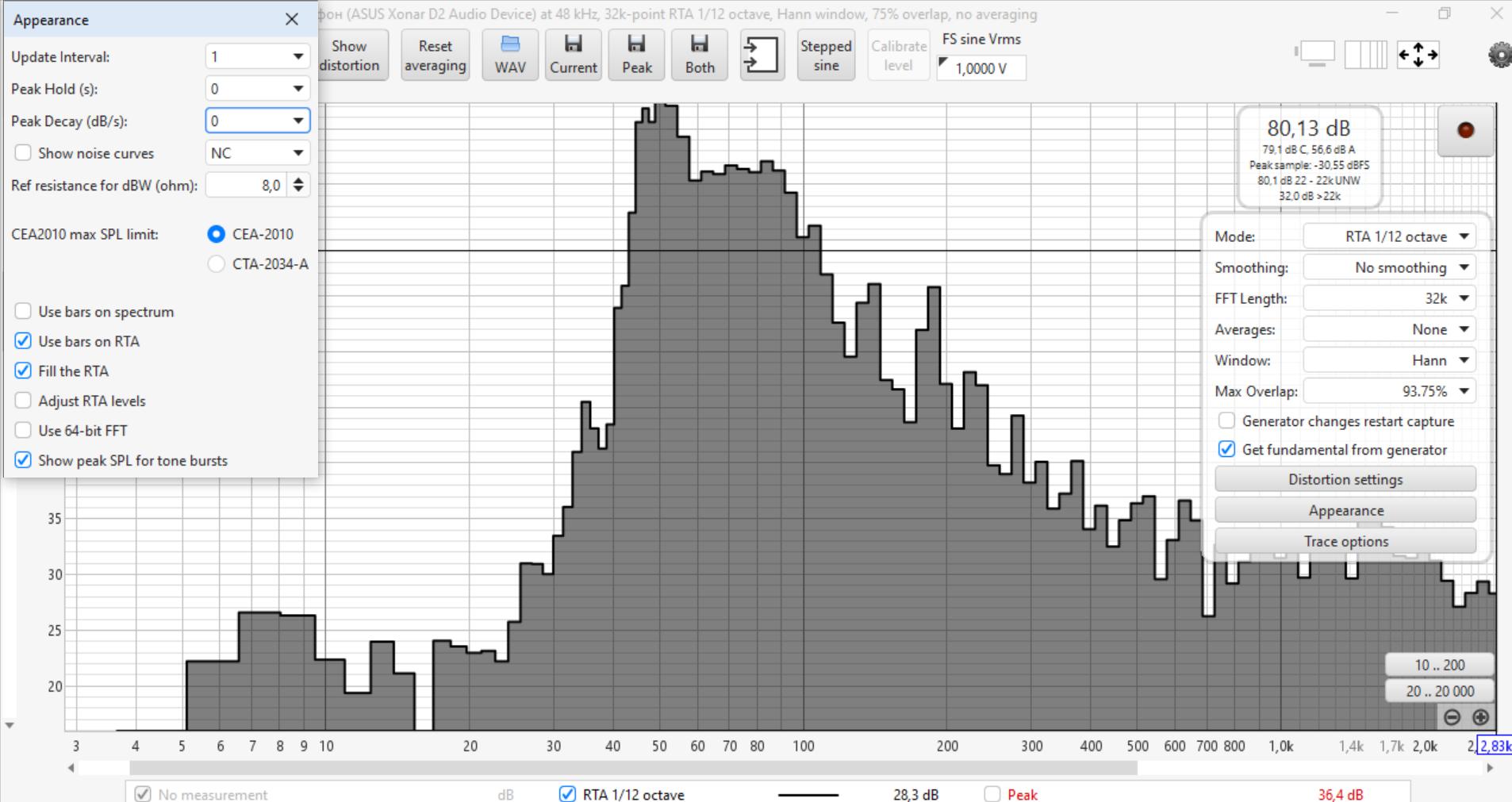The height and width of the screenshot is (802, 1512).
Task: Click the four-arrow move graph icon
Action: coord(1418,55)
